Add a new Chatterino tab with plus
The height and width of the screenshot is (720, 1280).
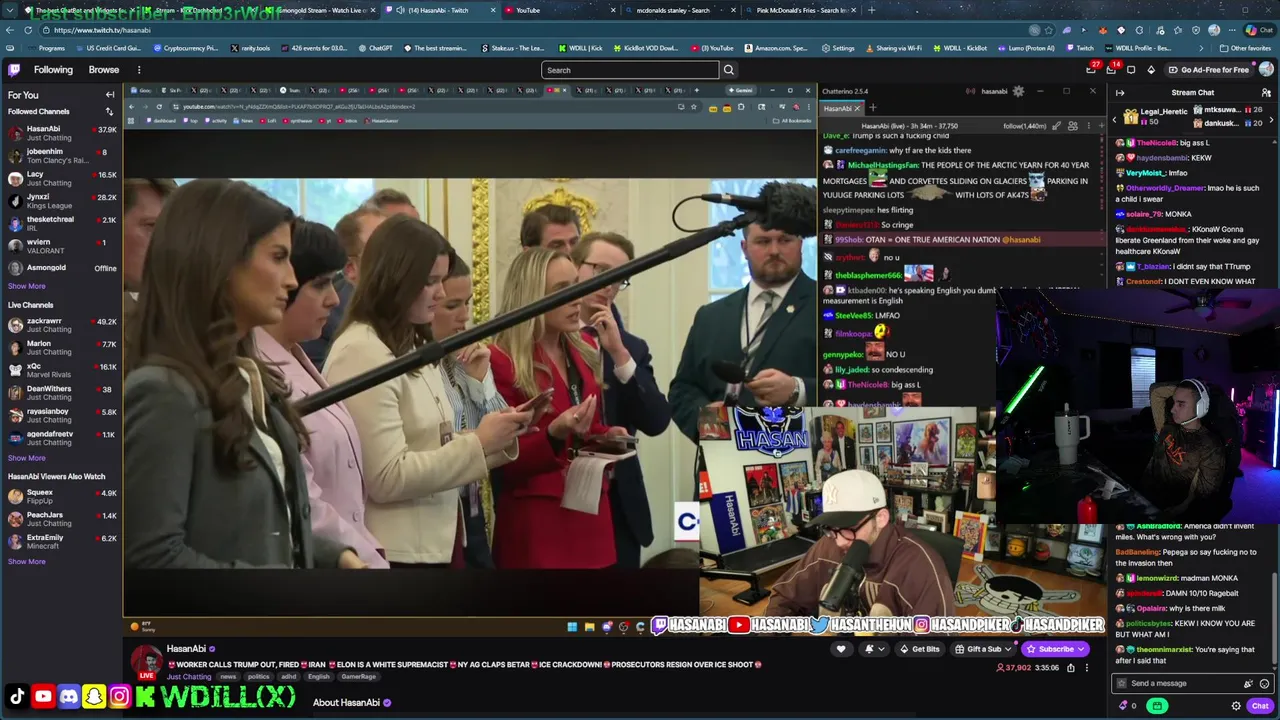click(x=872, y=108)
